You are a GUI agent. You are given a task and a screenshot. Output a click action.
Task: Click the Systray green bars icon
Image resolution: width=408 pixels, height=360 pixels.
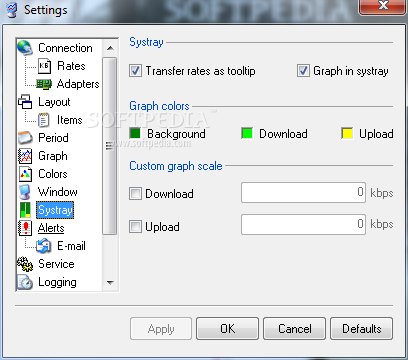point(25,210)
